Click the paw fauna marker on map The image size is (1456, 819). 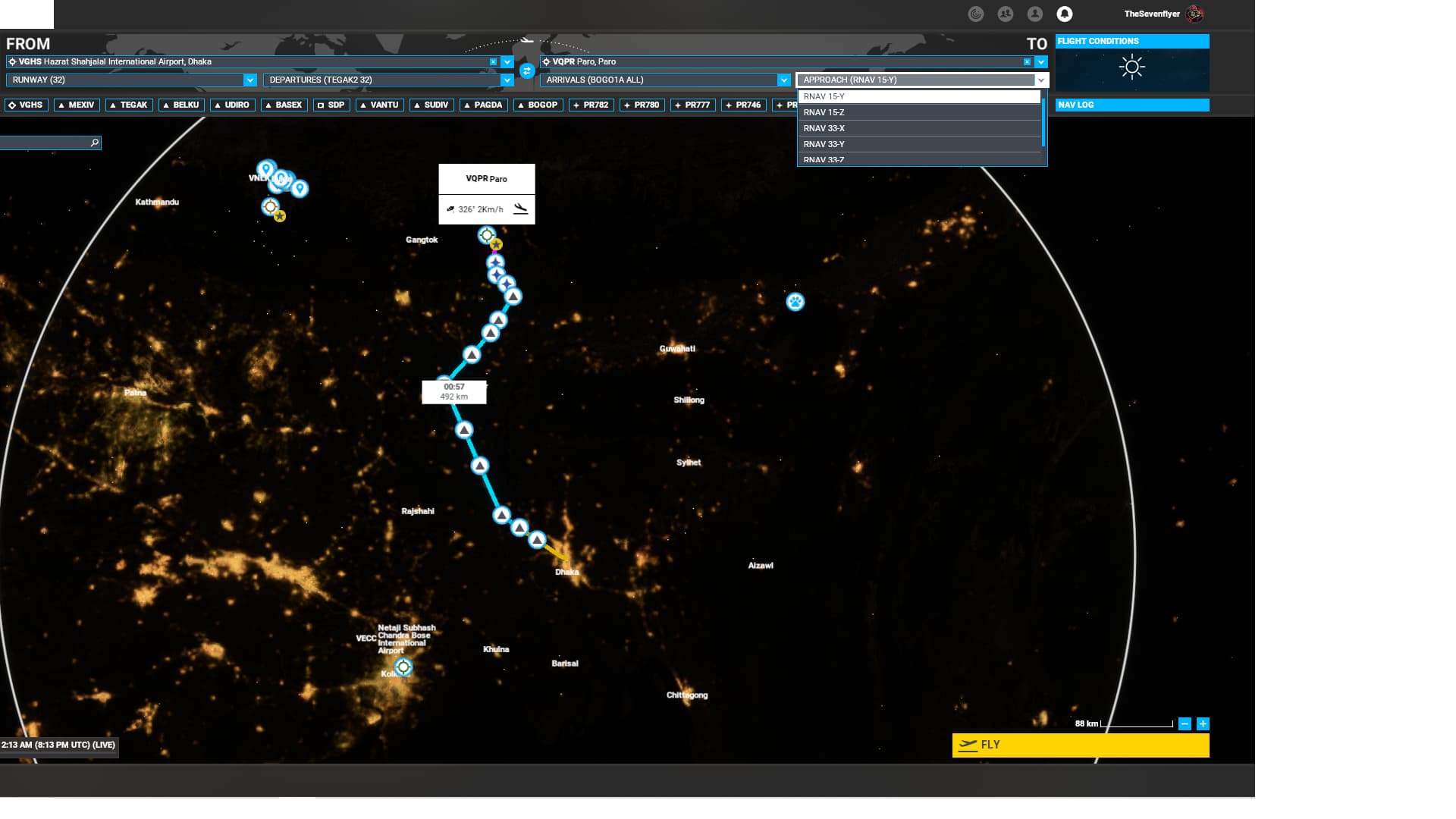tap(795, 302)
